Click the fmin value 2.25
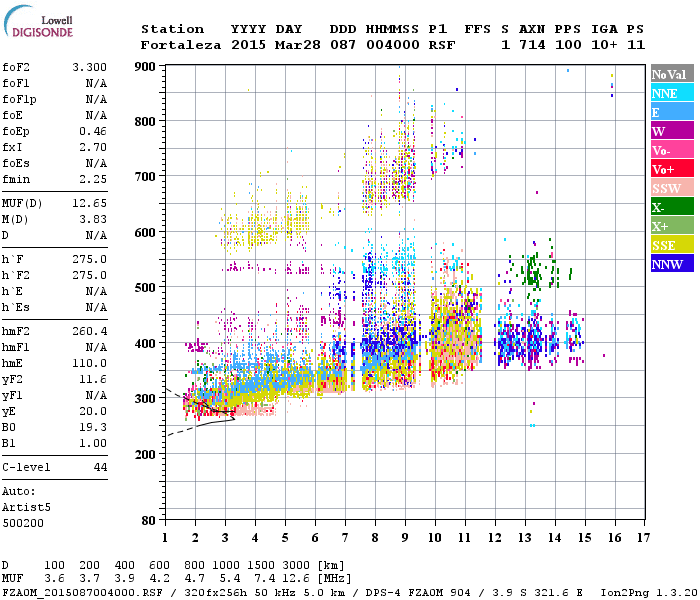 (93, 179)
